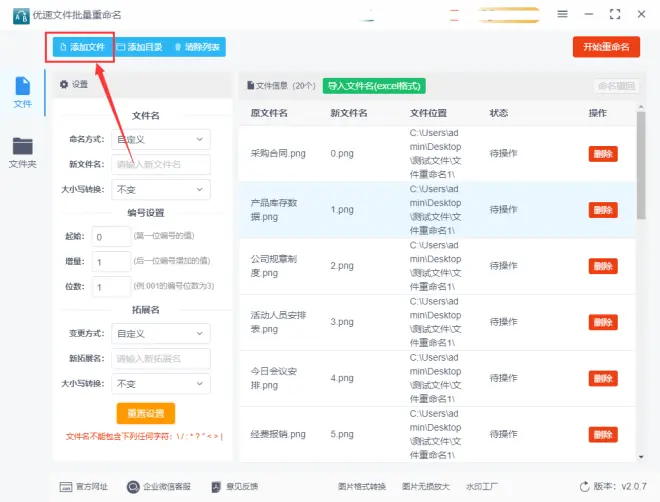Open the 水印工厂 link
660x502 pixels.
pos(482,487)
